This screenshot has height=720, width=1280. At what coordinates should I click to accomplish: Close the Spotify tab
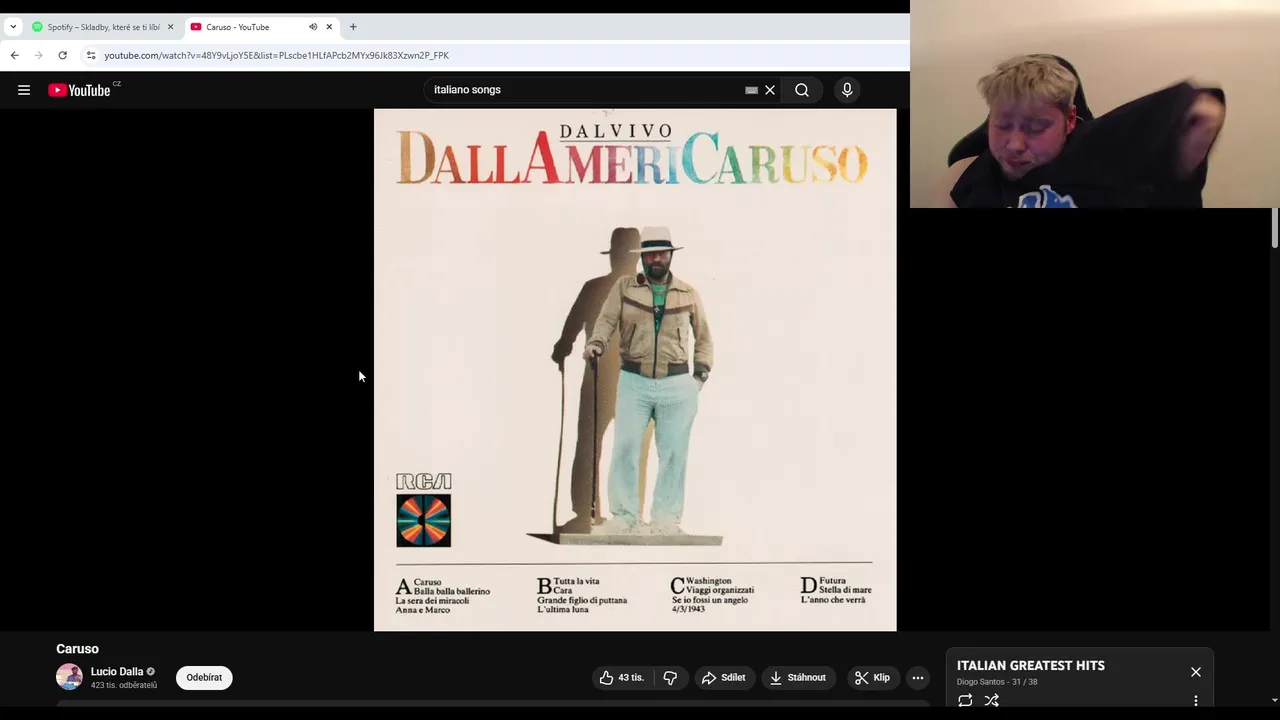pyautogui.click(x=170, y=27)
